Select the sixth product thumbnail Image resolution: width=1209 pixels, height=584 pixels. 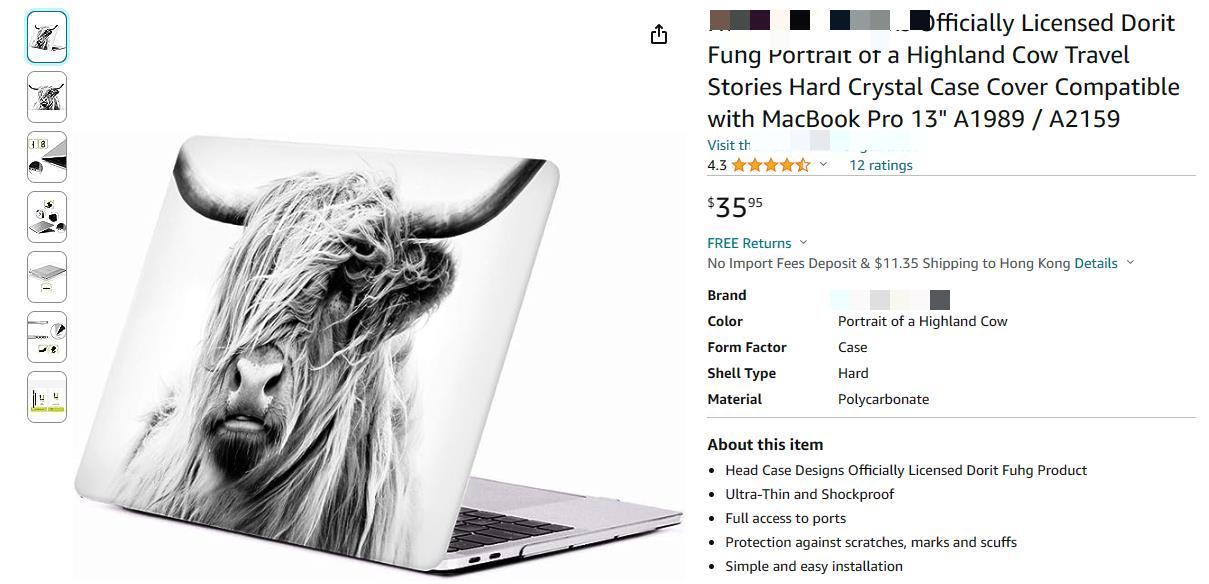(x=47, y=337)
